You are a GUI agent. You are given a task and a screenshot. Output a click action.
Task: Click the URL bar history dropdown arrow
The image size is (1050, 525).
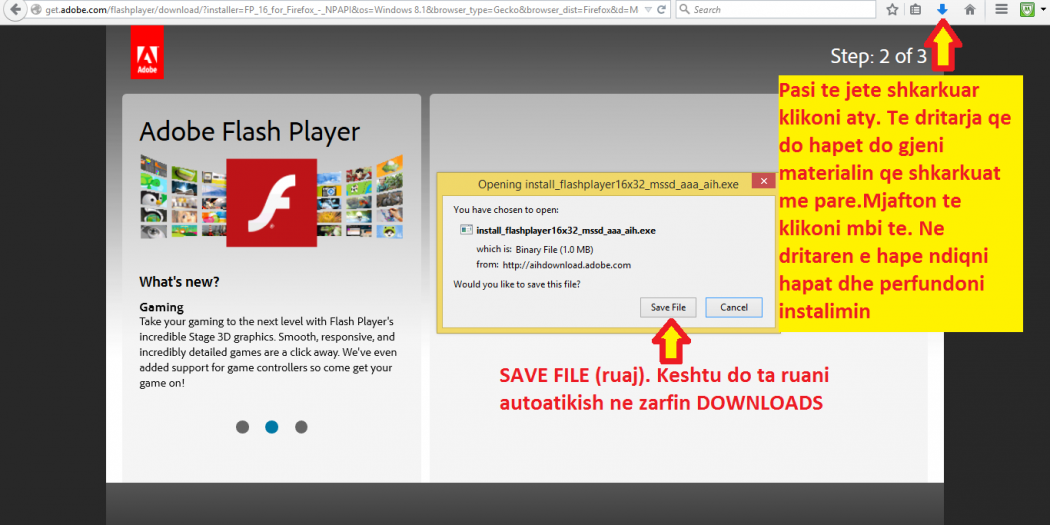646,10
